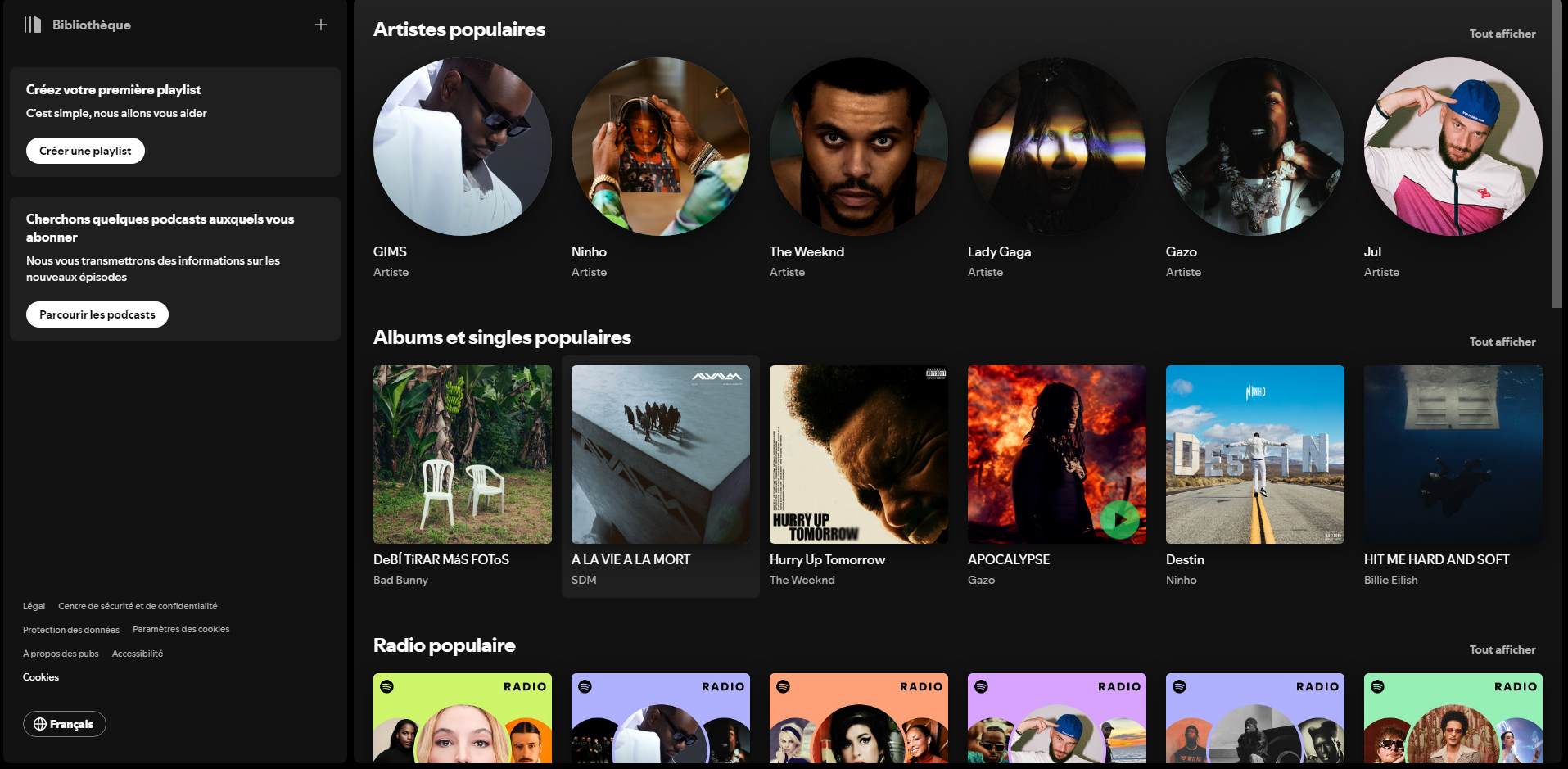1568x769 pixels.
Task: Open the Français language selector
Action: [x=65, y=724]
